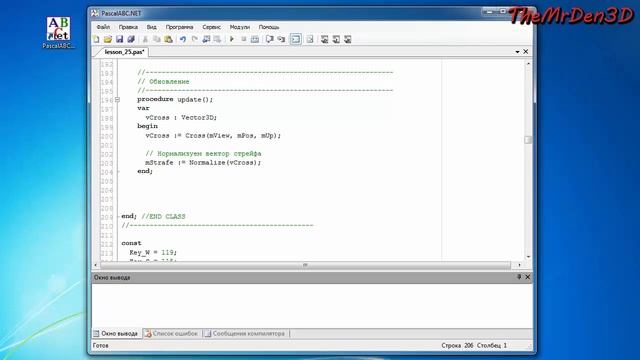This screenshot has width=640, height=360.
Task: Click last debug step icon in toolbar
Action: (x=348, y=39)
